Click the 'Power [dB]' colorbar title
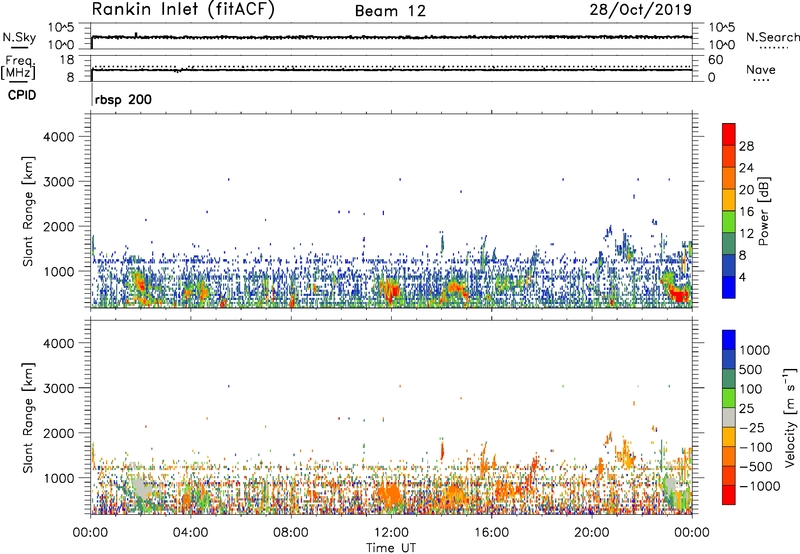This screenshot has width=800, height=554. pyautogui.click(x=763, y=211)
